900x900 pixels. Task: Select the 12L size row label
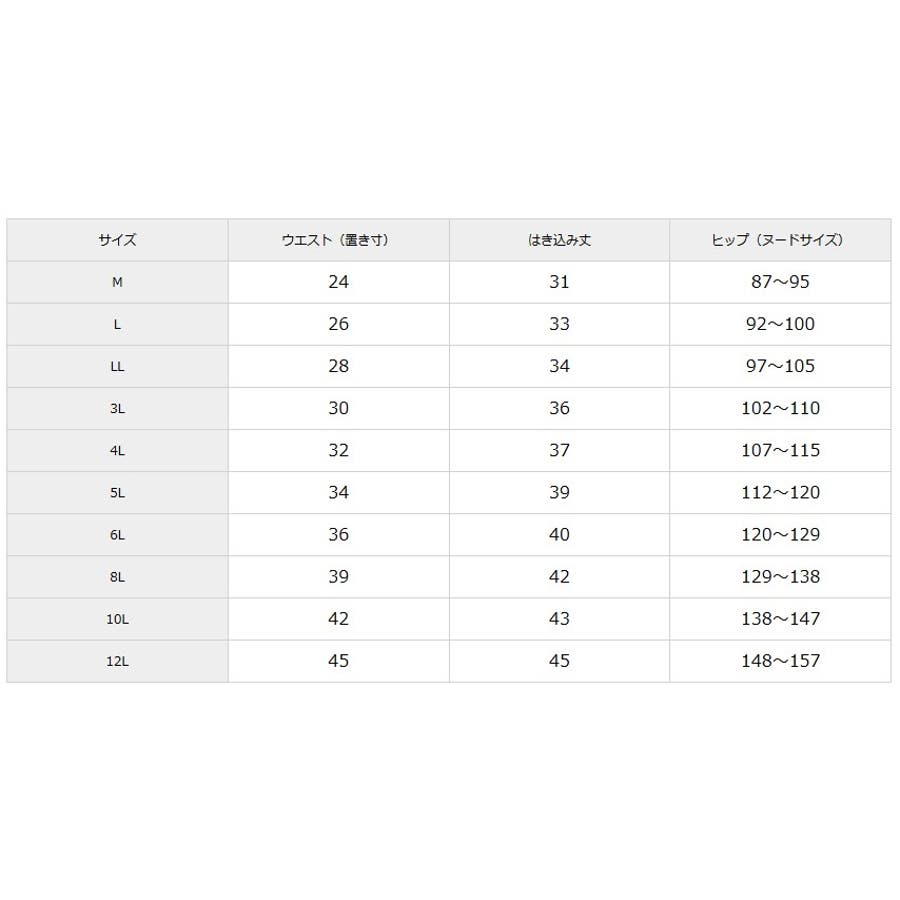click(117, 661)
